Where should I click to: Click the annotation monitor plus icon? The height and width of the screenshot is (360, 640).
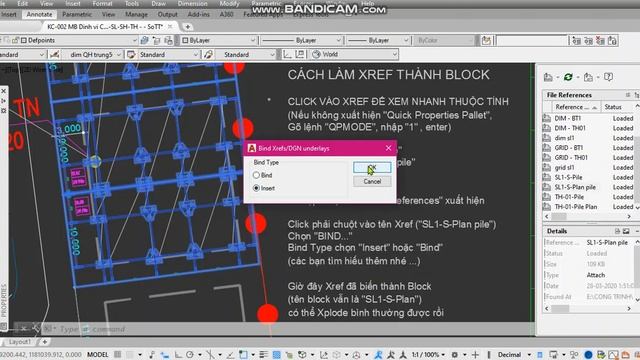coord(476,355)
